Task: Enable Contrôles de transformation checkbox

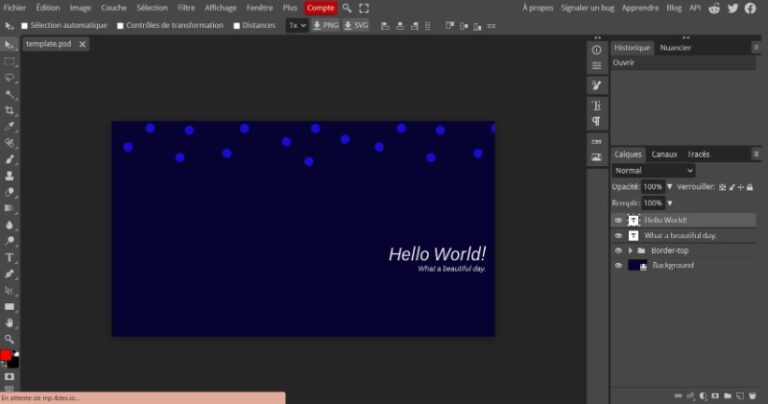Action: point(120,25)
